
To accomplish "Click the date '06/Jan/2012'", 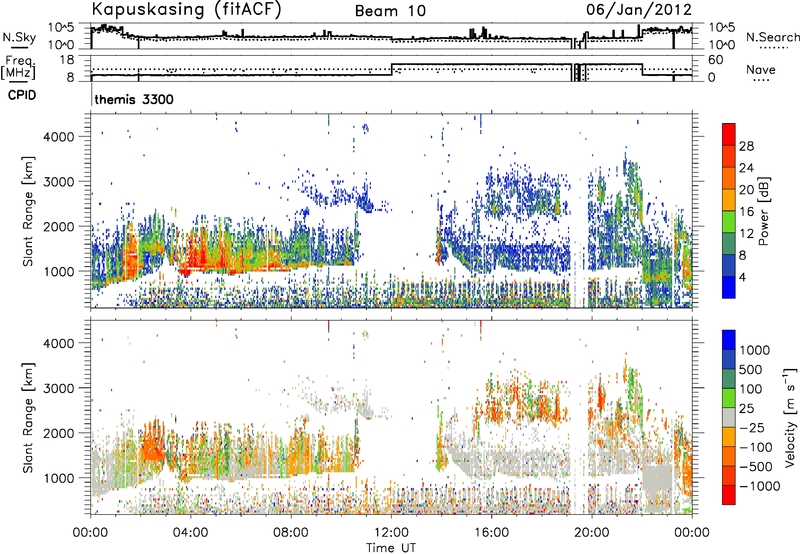I will 639,10.
